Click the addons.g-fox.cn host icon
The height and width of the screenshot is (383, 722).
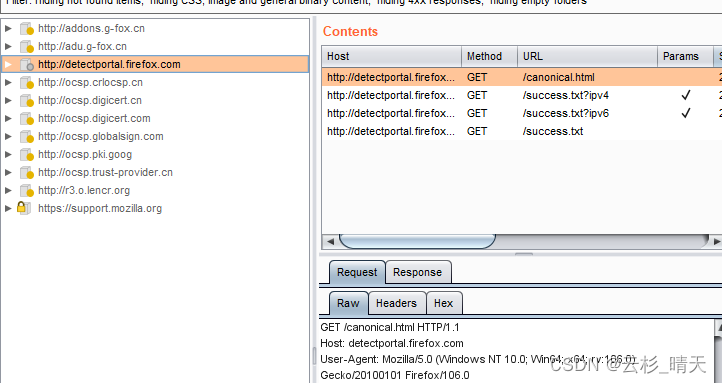click(x=27, y=29)
